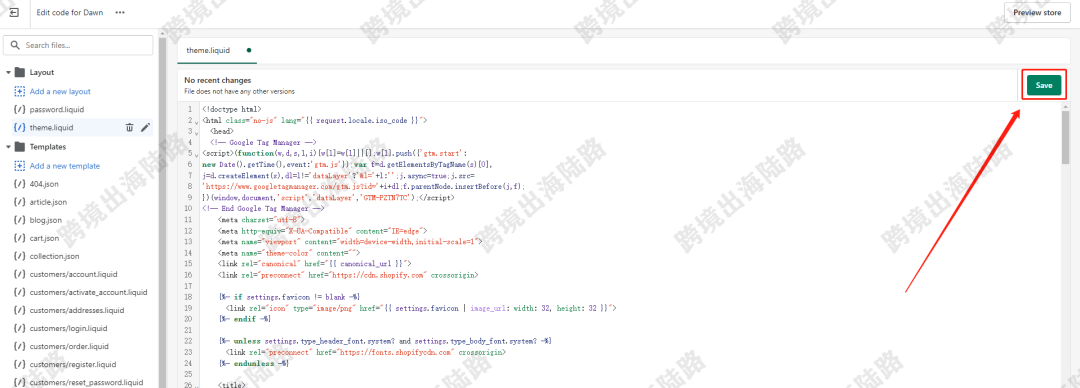The height and width of the screenshot is (388, 1080).
Task: Click the code editor vertical scrollbar
Action: [x=1066, y=137]
